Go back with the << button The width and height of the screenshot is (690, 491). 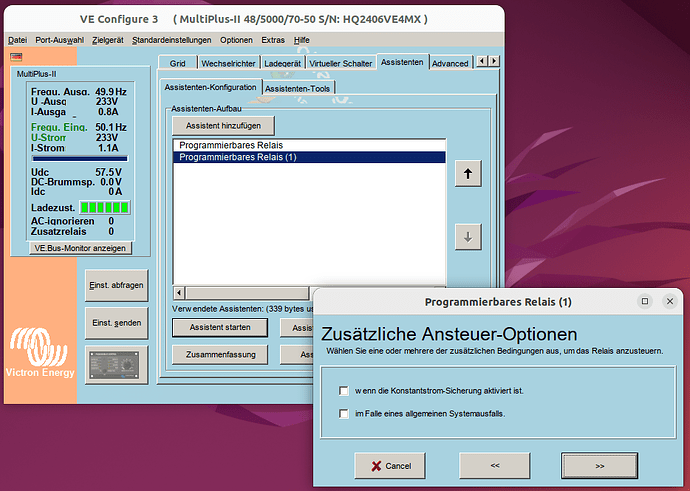[495, 465]
